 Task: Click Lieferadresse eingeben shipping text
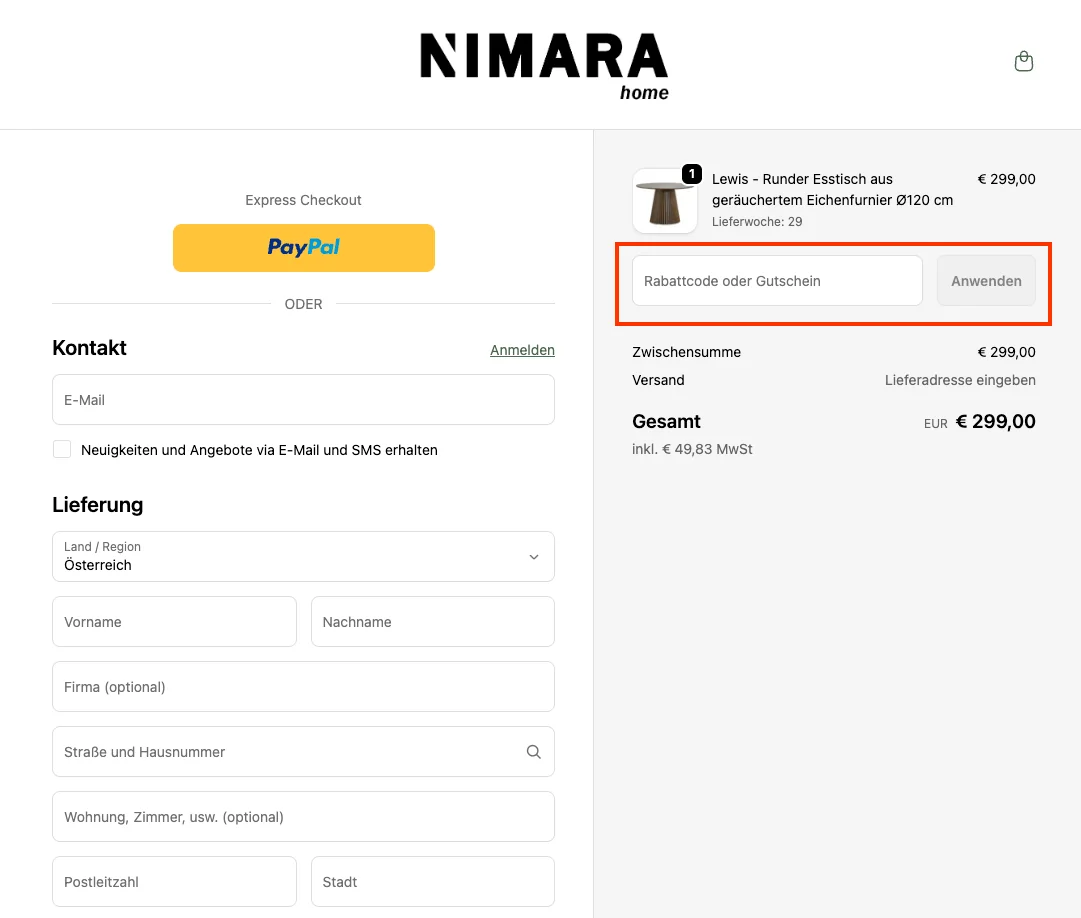[960, 380]
